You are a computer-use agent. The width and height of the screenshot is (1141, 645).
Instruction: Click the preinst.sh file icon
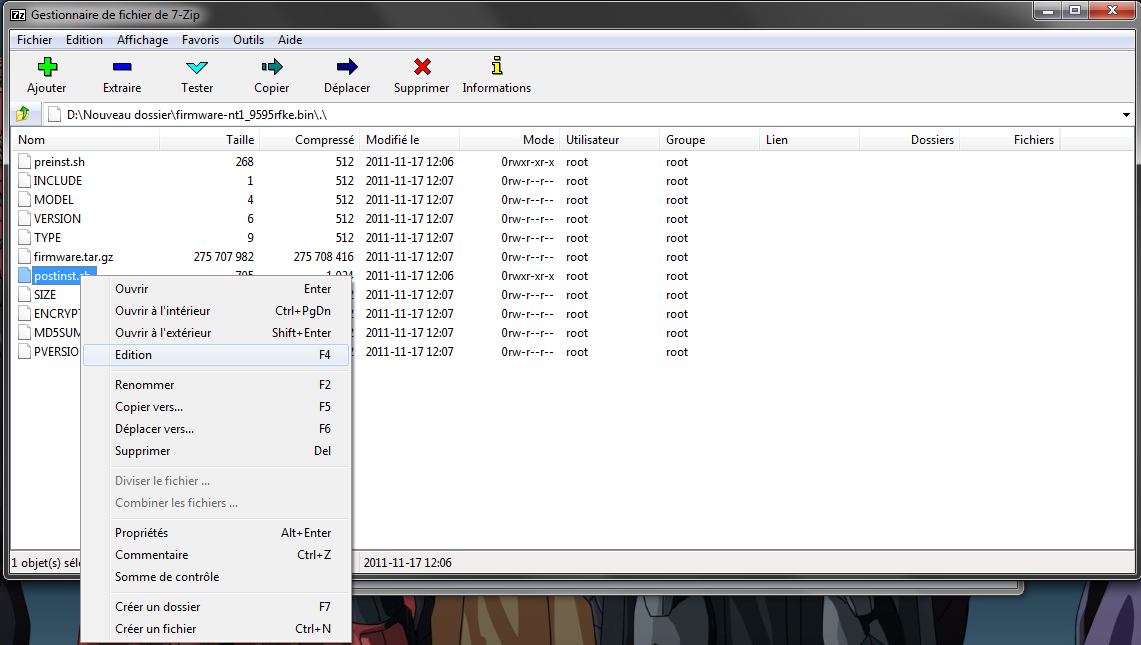pyautogui.click(x=25, y=162)
